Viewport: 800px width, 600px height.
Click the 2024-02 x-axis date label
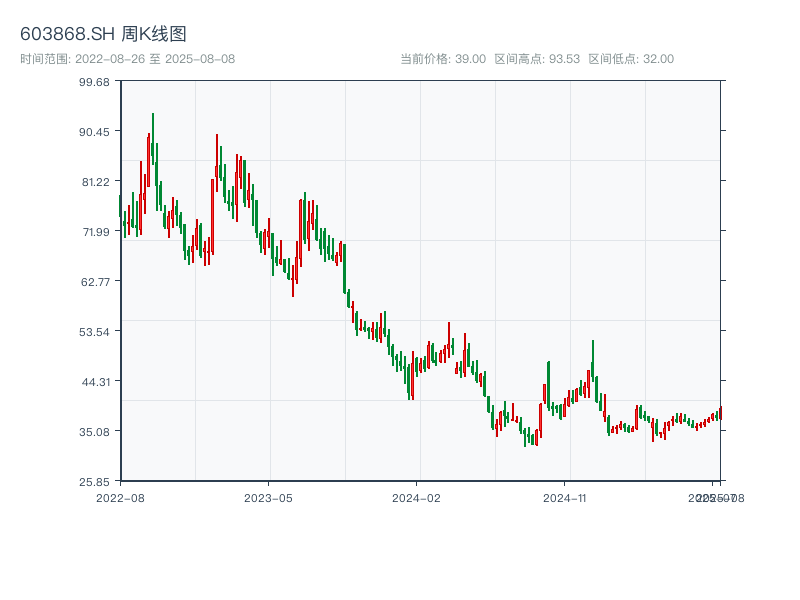click(x=417, y=497)
